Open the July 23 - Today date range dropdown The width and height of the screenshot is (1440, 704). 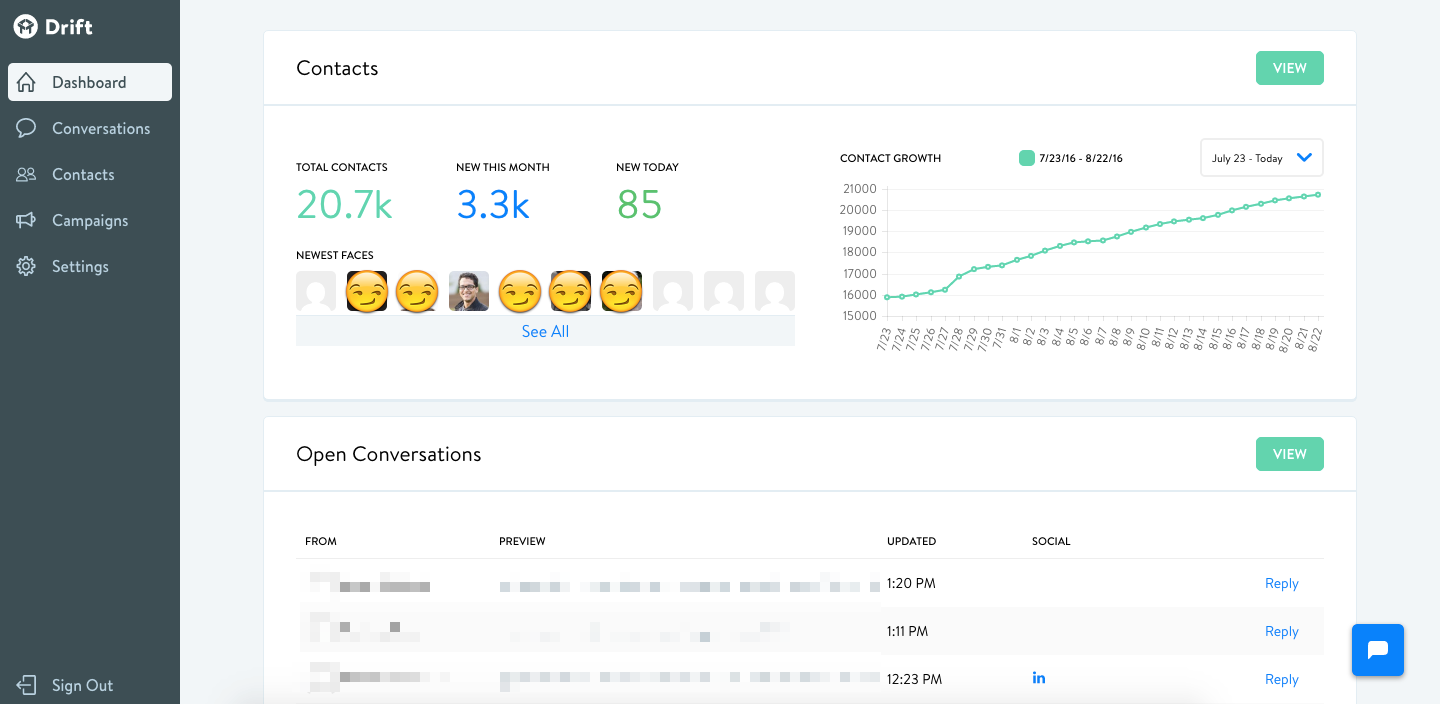click(x=1261, y=157)
